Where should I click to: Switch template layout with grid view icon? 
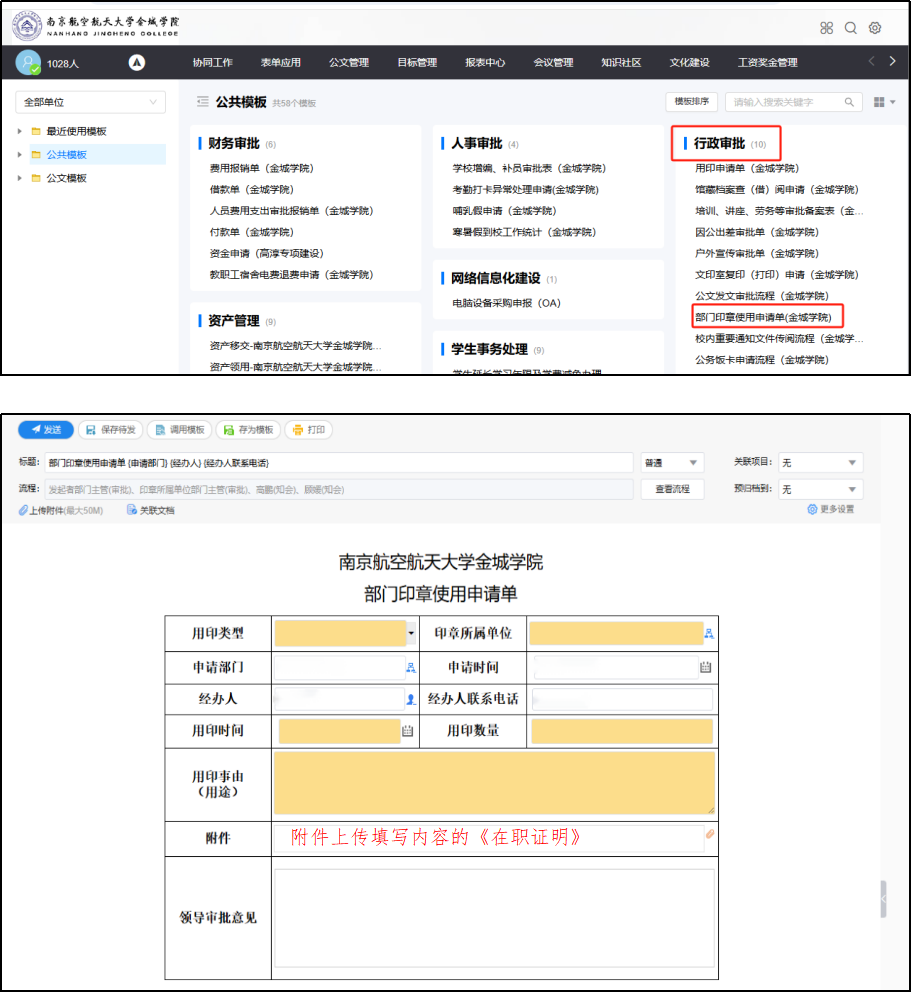(879, 102)
